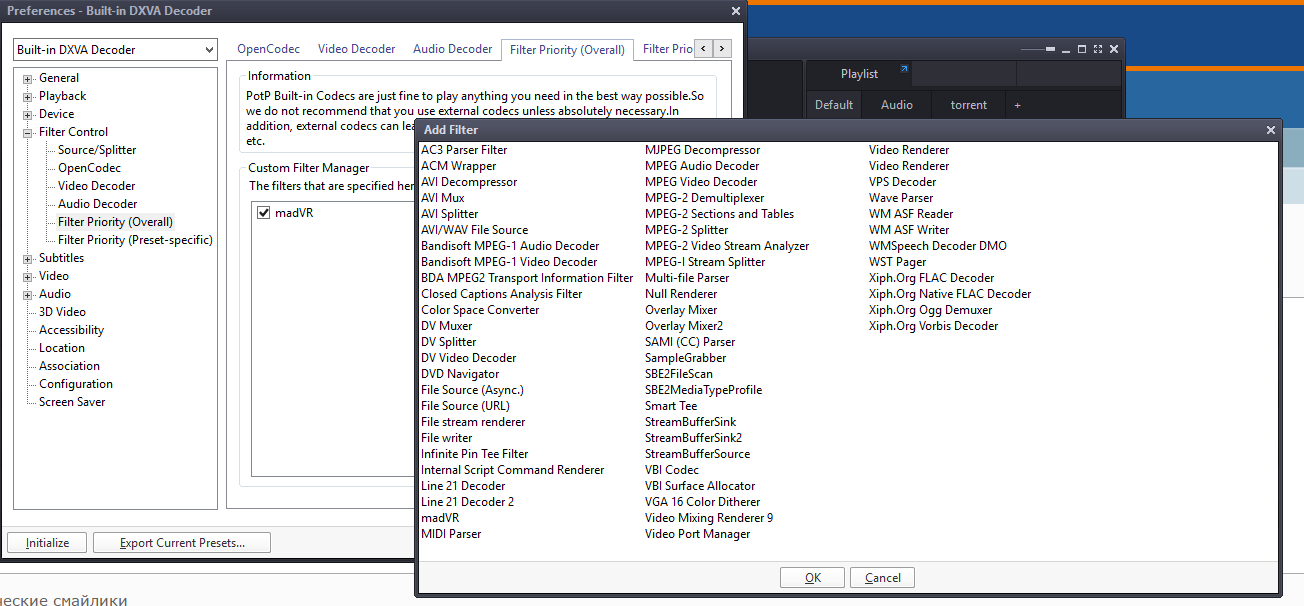Click the player's maximize window icon
1304x606 pixels.
(x=1082, y=49)
